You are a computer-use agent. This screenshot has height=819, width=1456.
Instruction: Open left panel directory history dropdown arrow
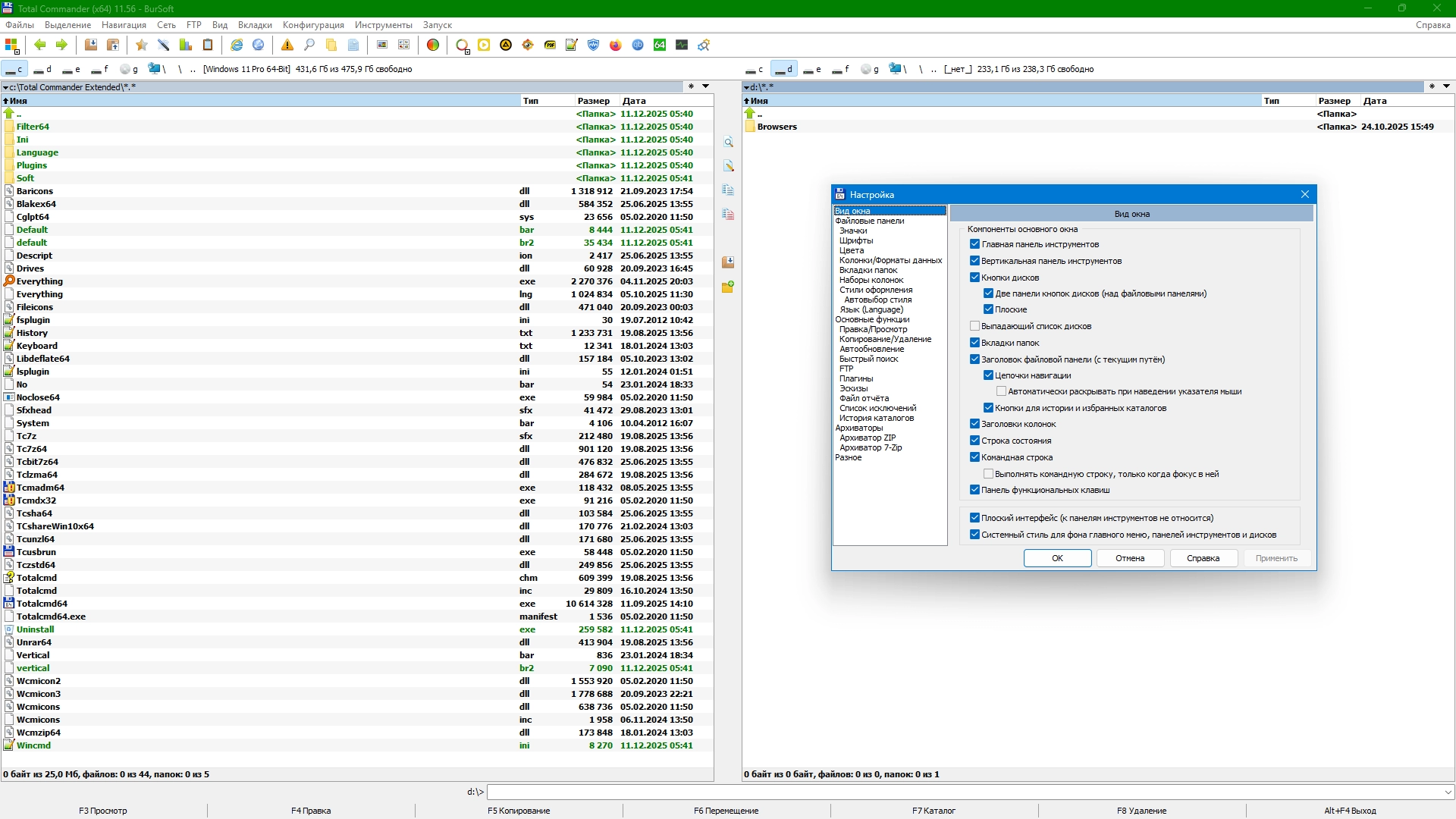pyautogui.click(x=705, y=86)
